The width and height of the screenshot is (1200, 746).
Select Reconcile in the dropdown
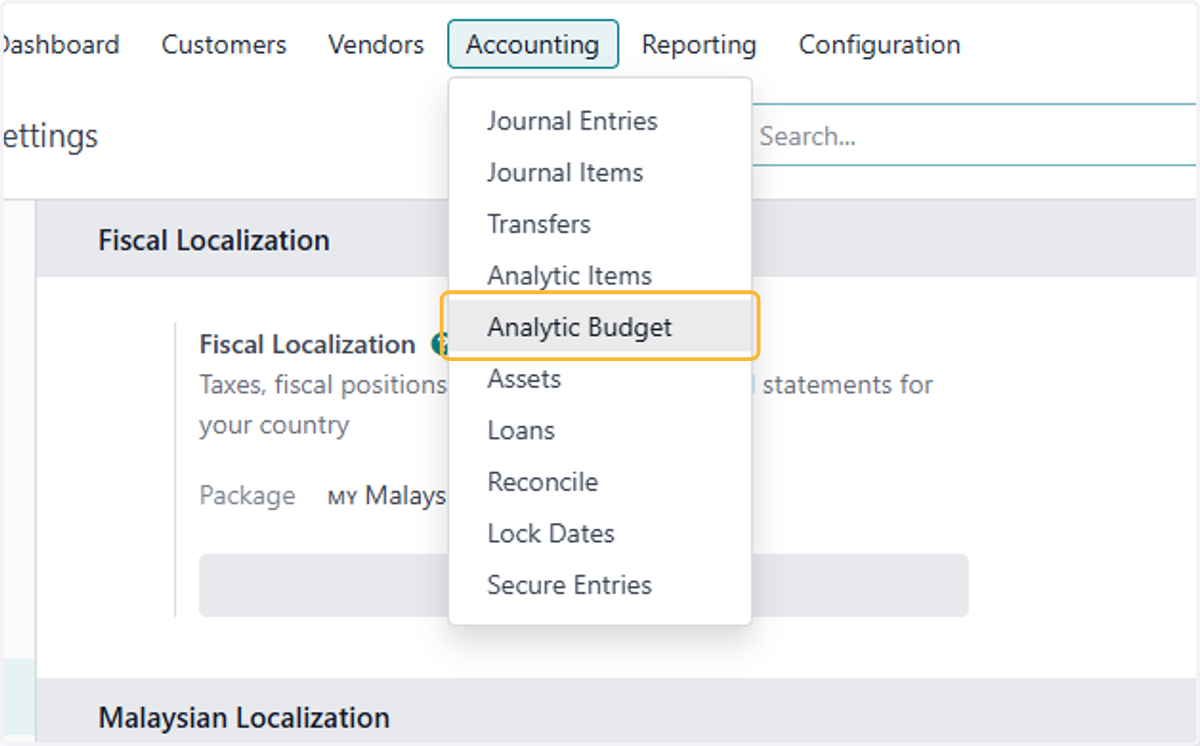click(600, 482)
